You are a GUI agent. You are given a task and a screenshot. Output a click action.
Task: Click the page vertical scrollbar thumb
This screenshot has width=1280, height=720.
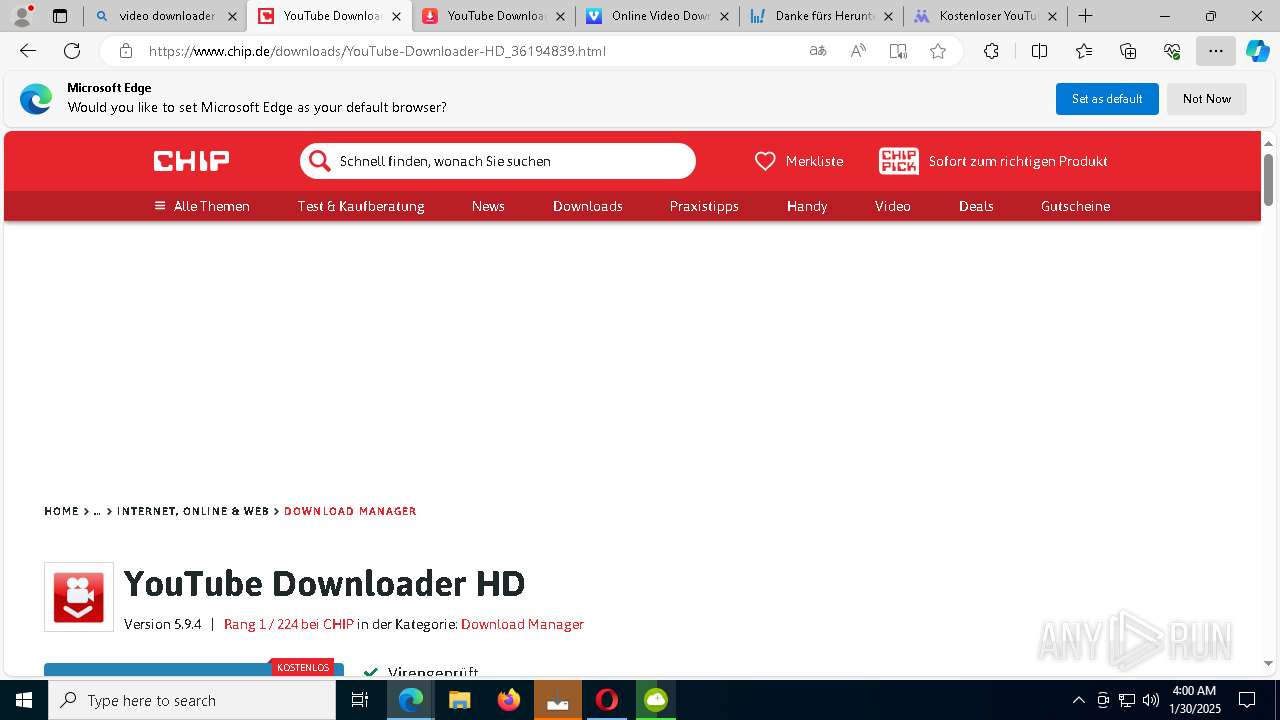(1269, 180)
